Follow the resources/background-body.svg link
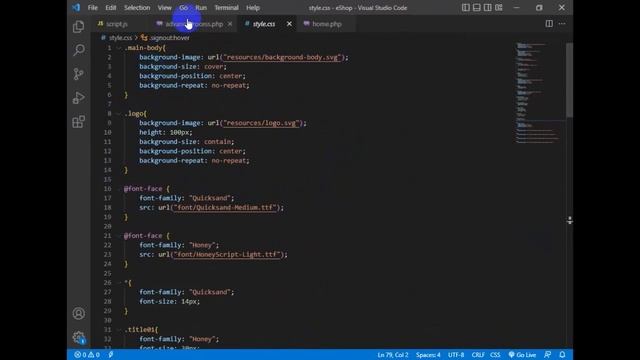The width and height of the screenshot is (640, 360). pos(282,57)
